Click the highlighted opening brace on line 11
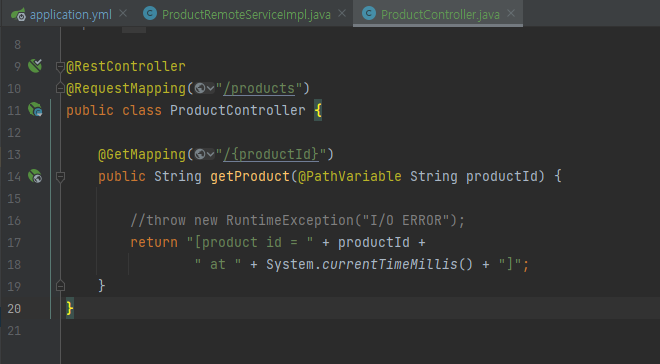This screenshot has height=364, width=660. tap(318, 111)
